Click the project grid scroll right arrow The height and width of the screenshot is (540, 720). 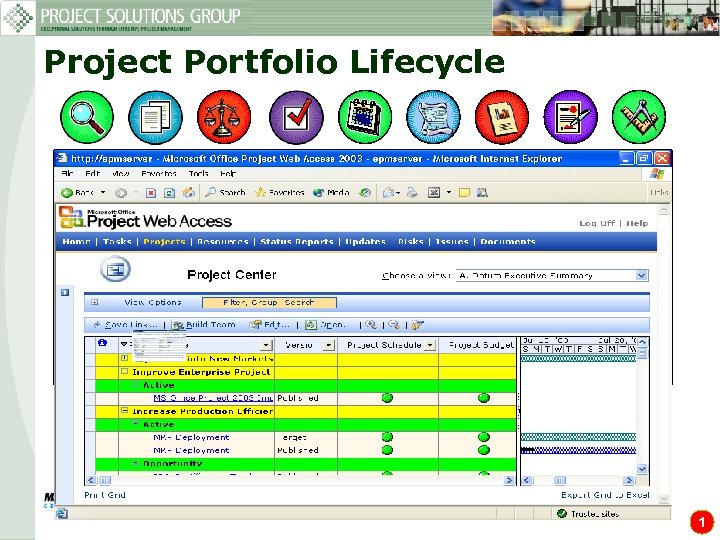pos(509,480)
